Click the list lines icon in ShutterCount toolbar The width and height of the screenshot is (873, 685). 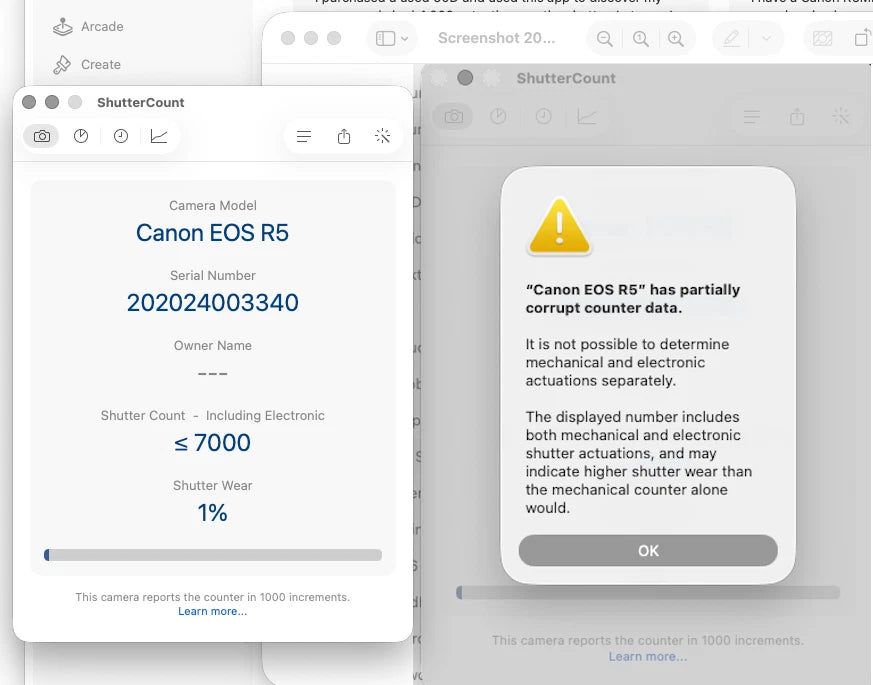tap(304, 136)
